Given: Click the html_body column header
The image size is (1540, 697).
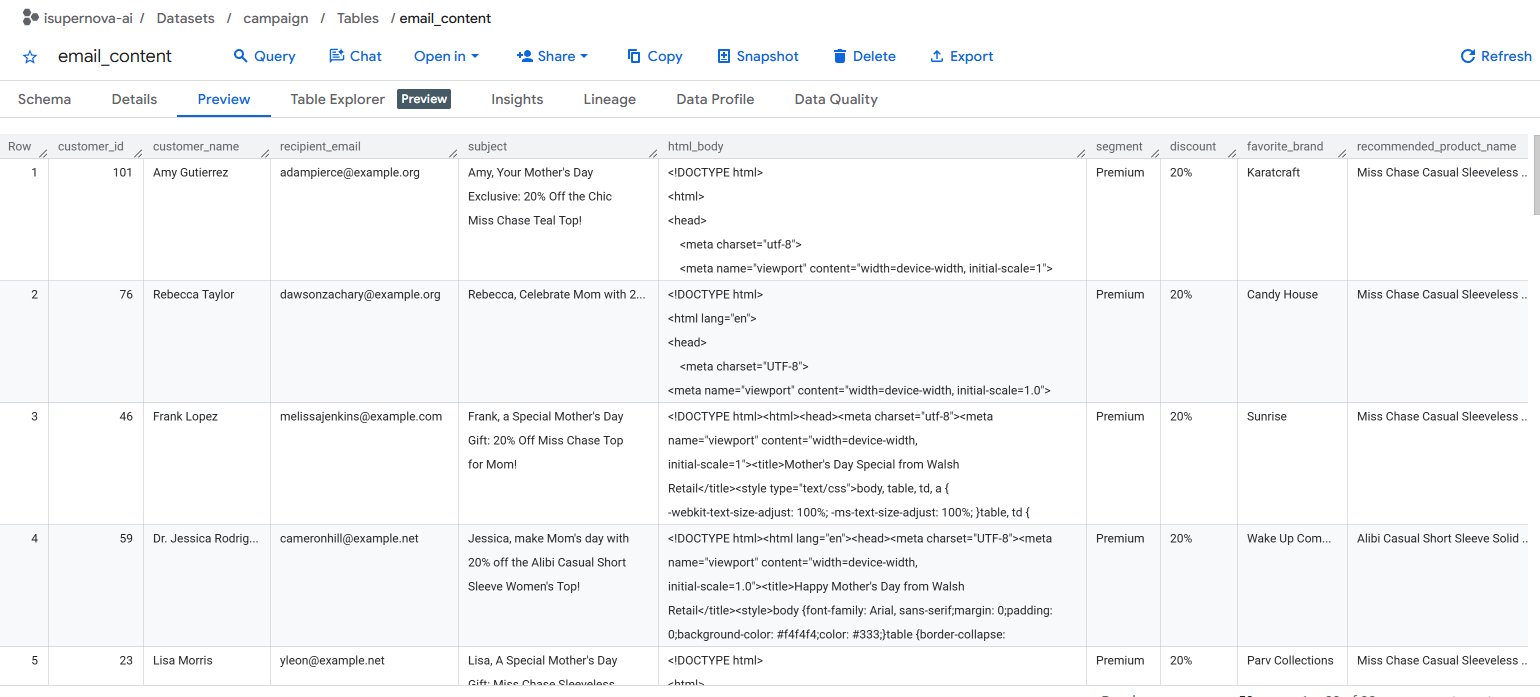Looking at the screenshot, I should click(x=696, y=146).
